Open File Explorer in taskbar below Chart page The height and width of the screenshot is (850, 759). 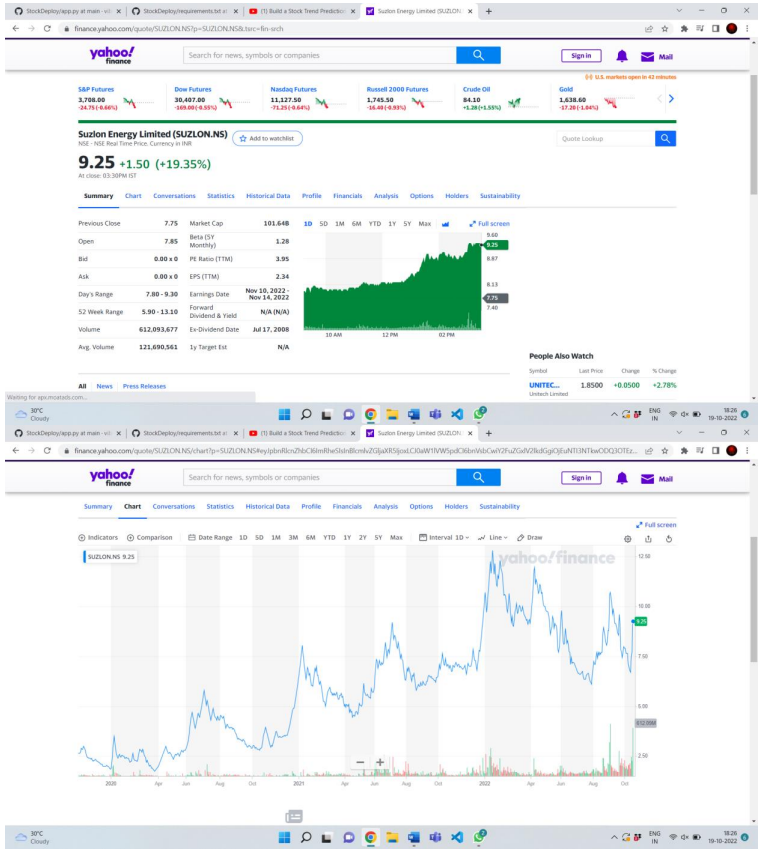tap(392, 837)
